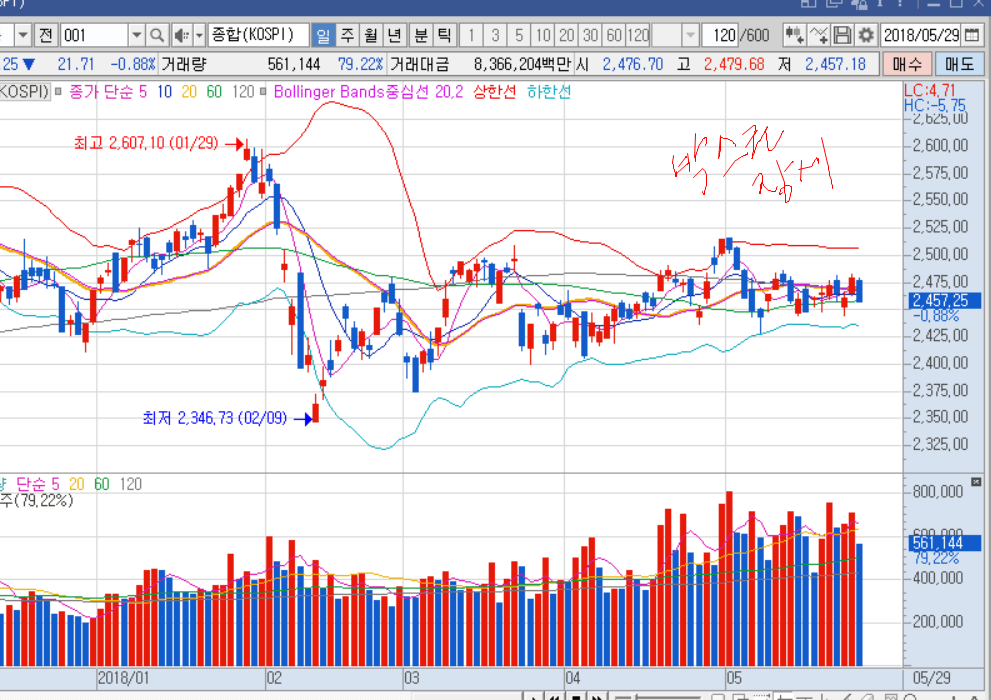Image resolution: width=991 pixels, height=700 pixels.
Task: Expand the dropdown arrow next to code 001
Action: (137, 35)
